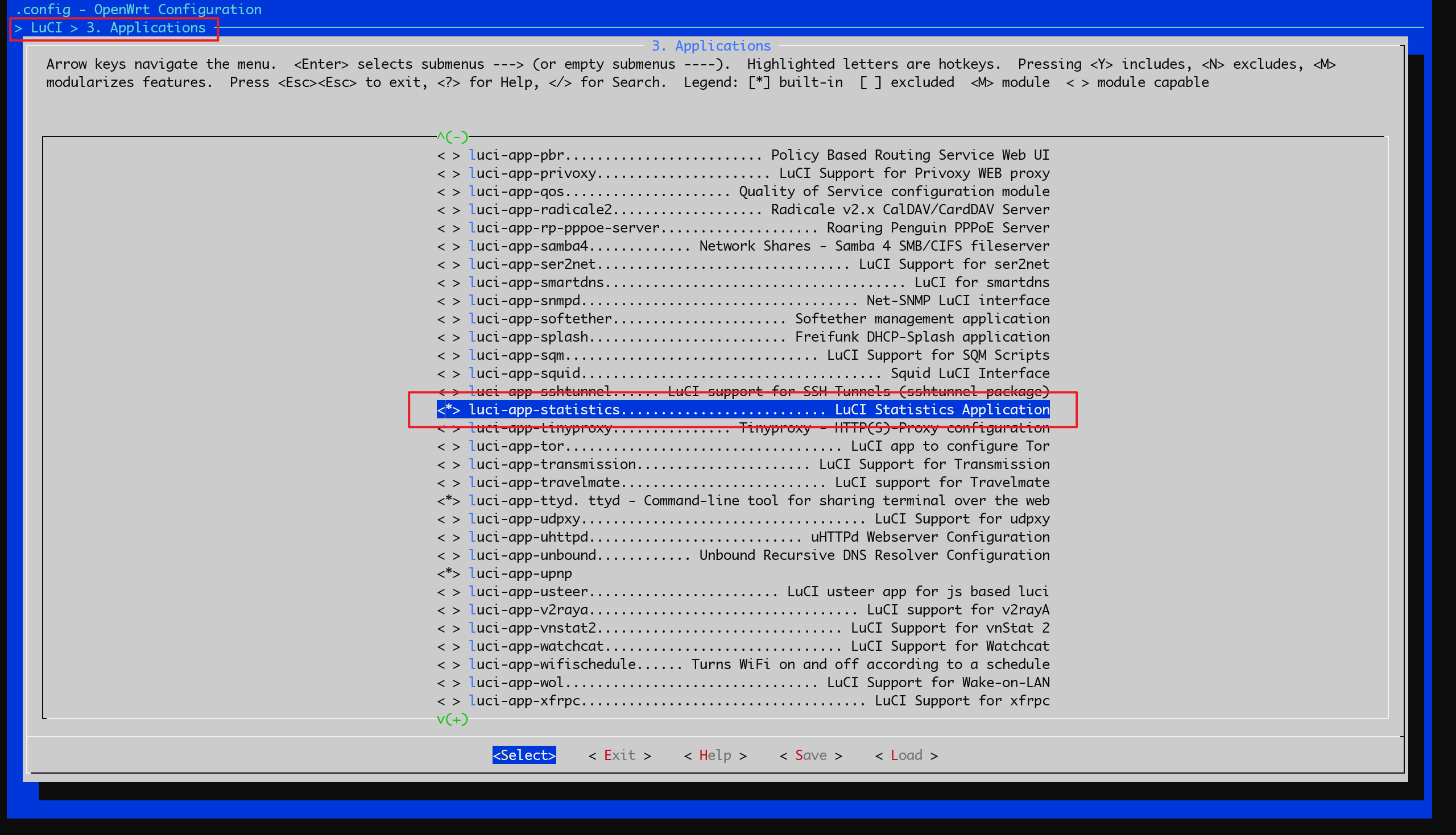Enable the luci-app-samba4 package marker
The image size is (1456, 835).
(x=449, y=246)
